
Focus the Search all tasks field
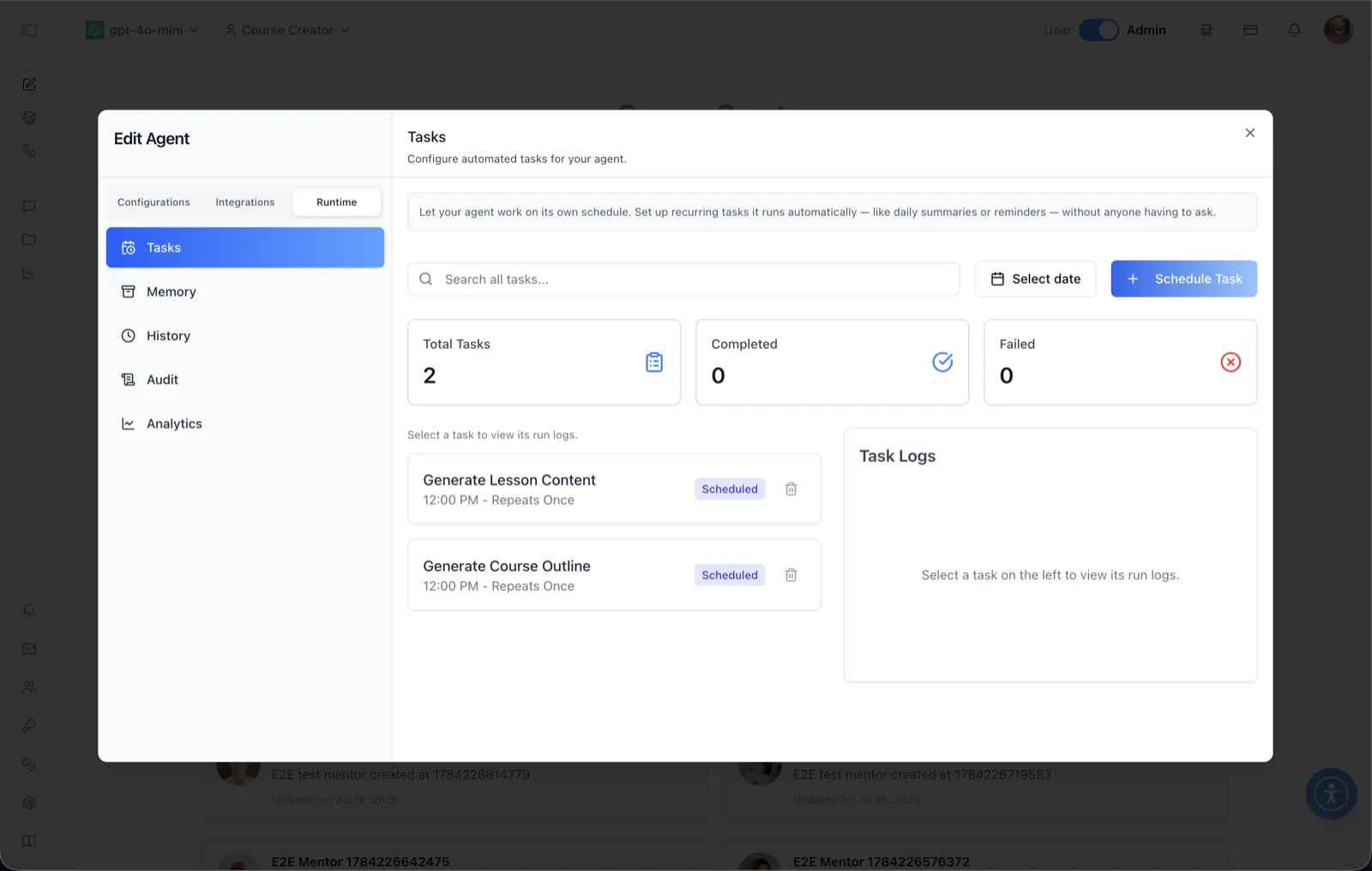coord(683,279)
